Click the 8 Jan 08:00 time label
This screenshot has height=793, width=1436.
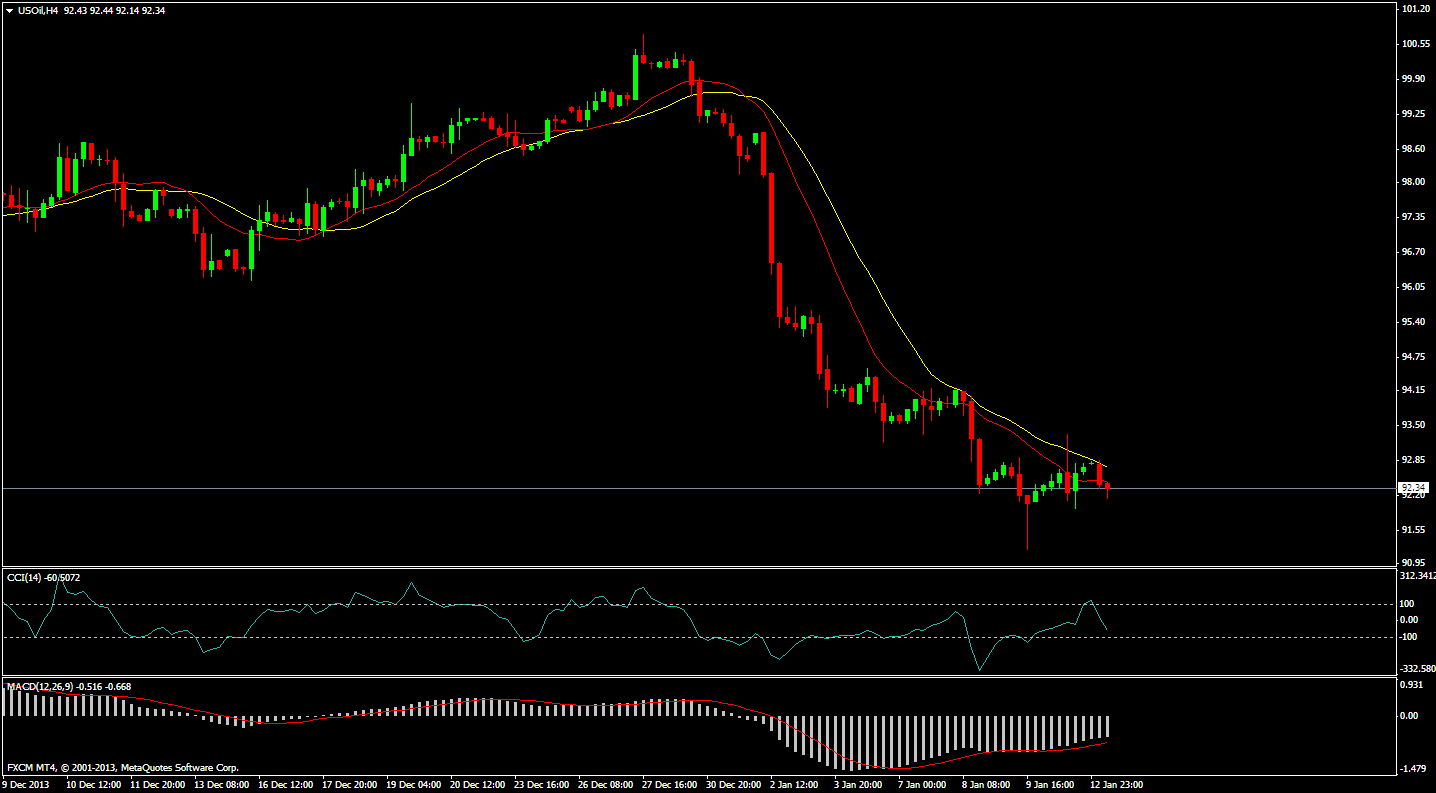[x=987, y=785]
